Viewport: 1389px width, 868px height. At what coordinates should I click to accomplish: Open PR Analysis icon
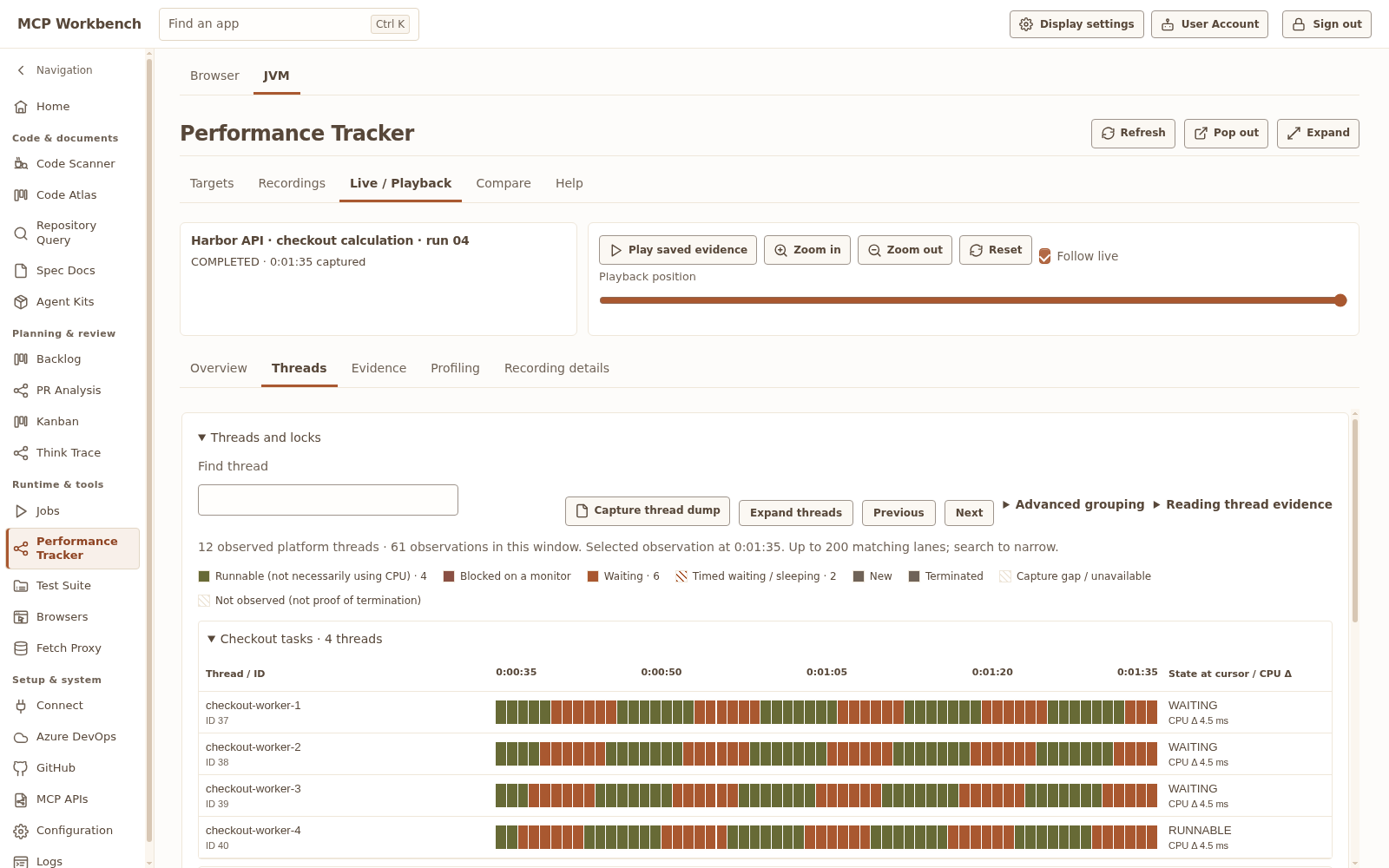[21, 391]
